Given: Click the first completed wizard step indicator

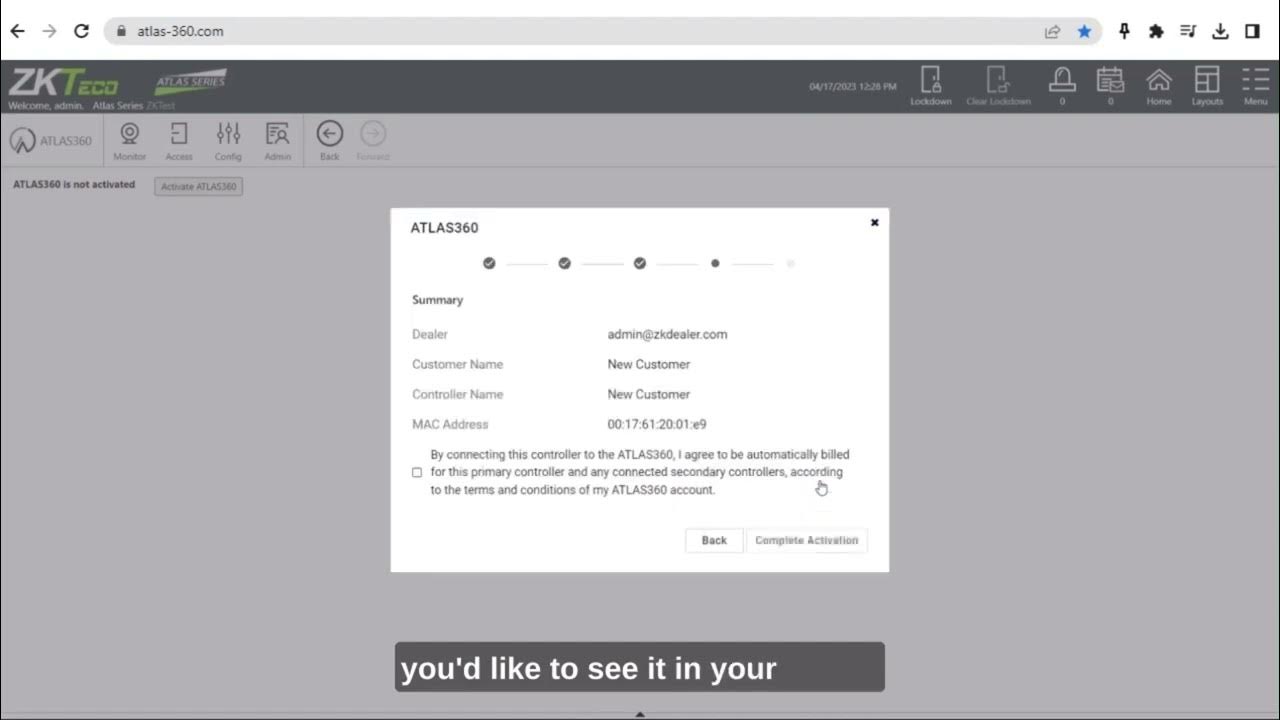Looking at the screenshot, I should pyautogui.click(x=489, y=263).
